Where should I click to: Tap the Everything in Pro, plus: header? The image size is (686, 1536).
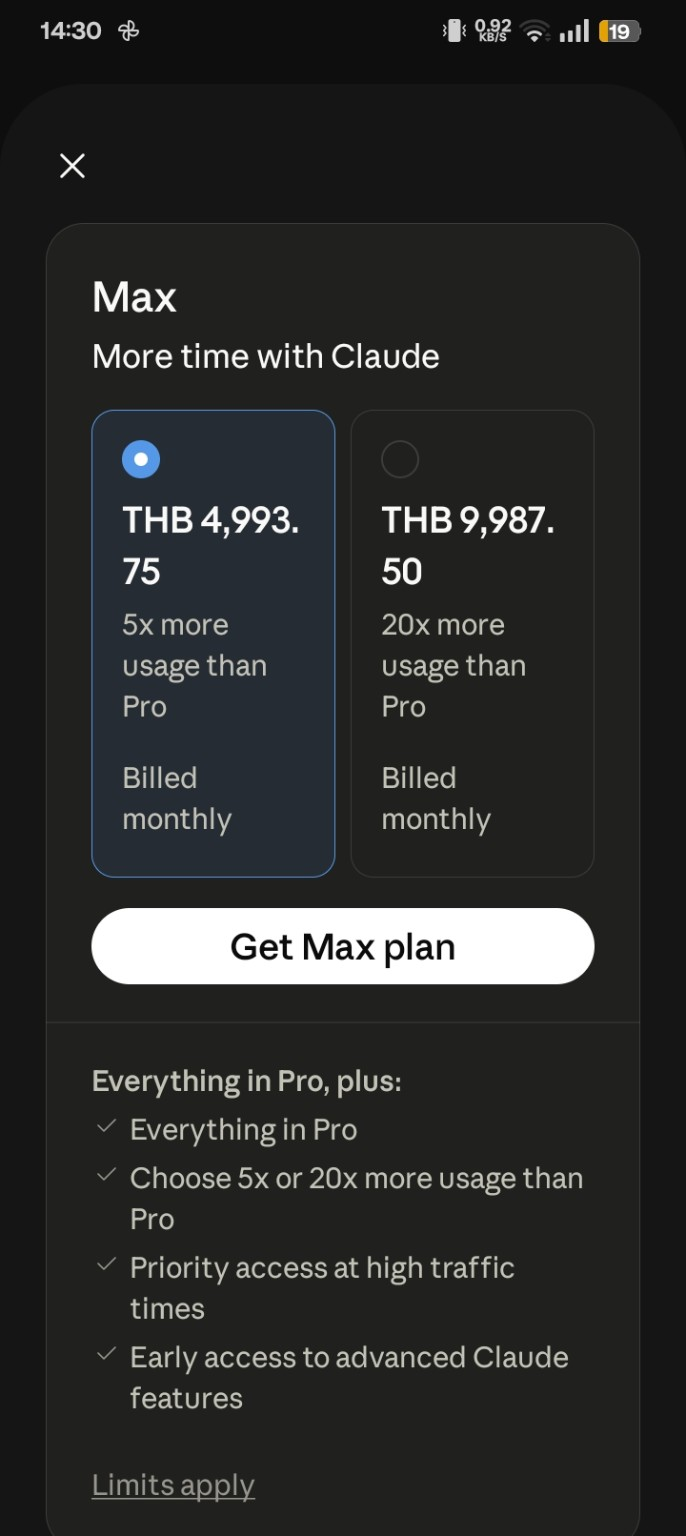coord(246,1081)
